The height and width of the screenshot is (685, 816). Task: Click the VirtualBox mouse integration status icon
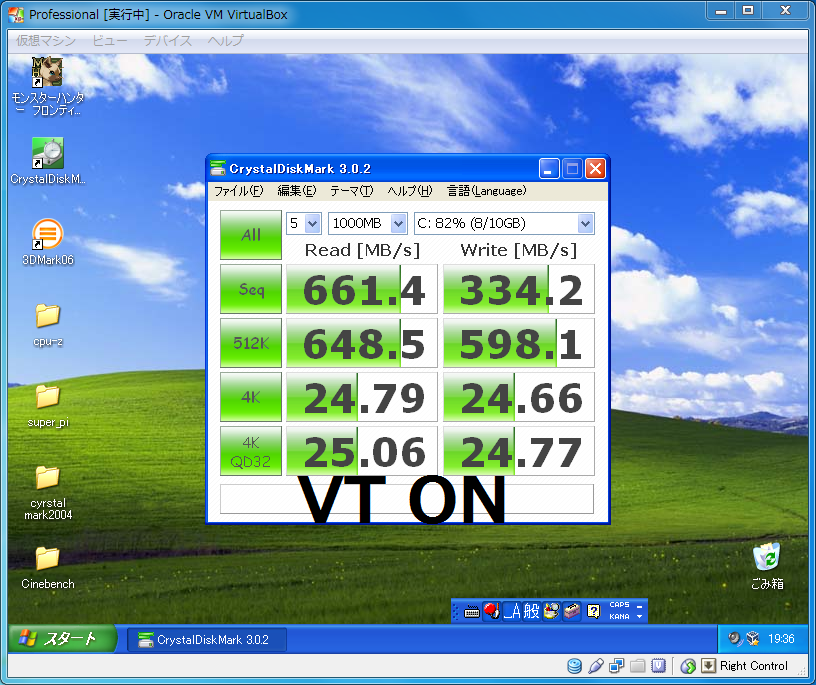click(688, 666)
